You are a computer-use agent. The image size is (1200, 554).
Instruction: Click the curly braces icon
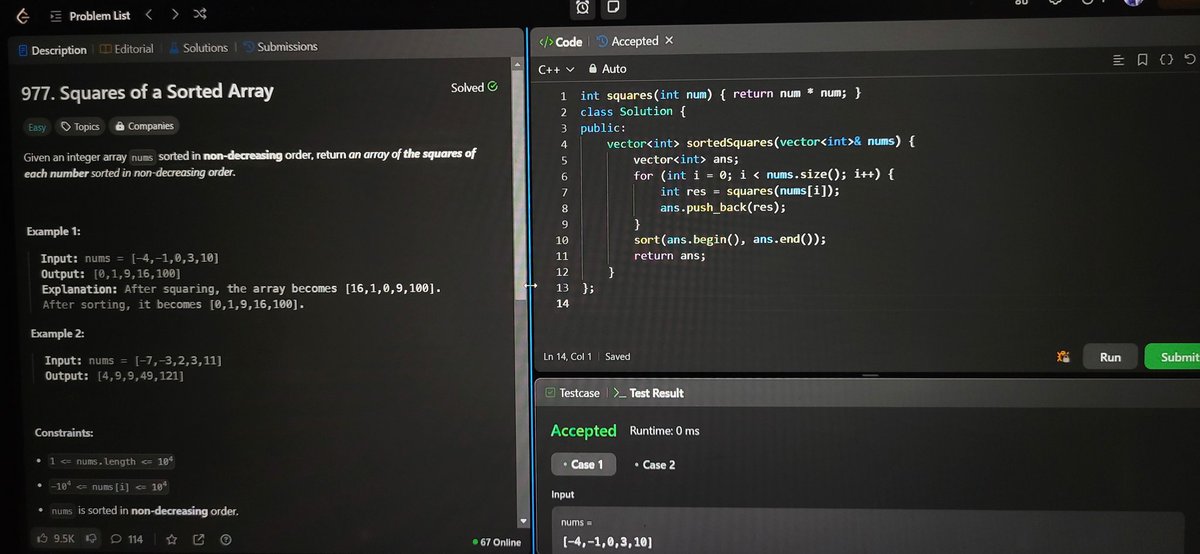pos(1166,61)
